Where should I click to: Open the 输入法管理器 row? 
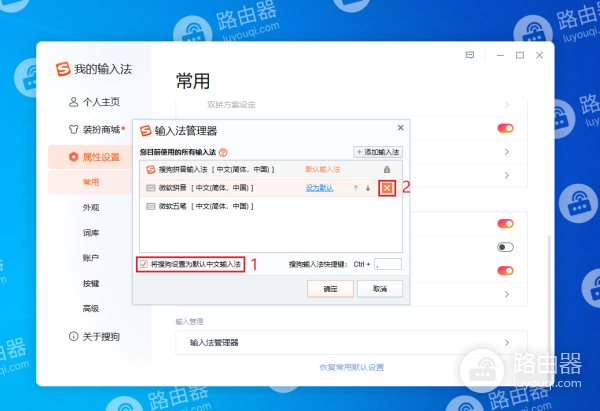351,342
